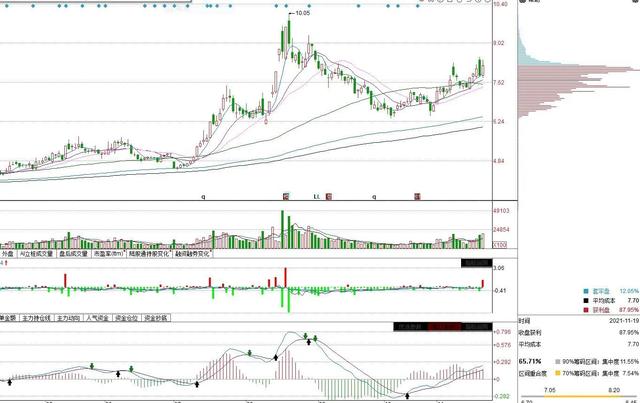Click the cyan 套牢盘 legend swatch
Image resolution: width=640 pixels, height=403 pixels.
pos(586,291)
